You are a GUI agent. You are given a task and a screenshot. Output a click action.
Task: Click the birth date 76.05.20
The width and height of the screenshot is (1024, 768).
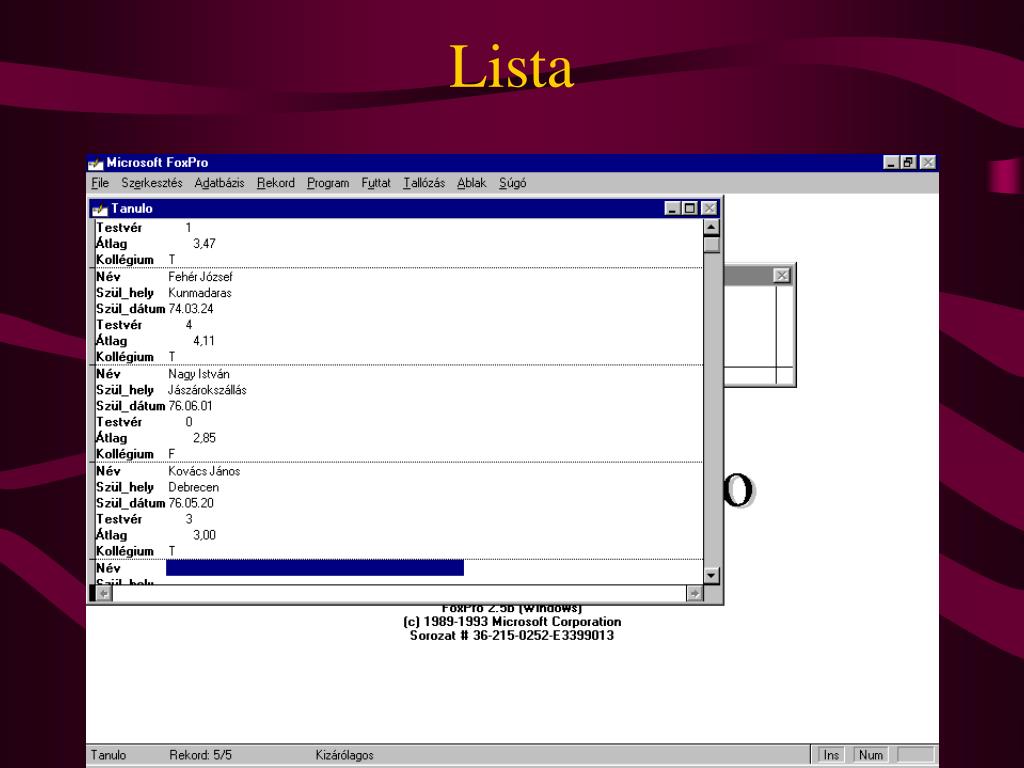[191, 504]
